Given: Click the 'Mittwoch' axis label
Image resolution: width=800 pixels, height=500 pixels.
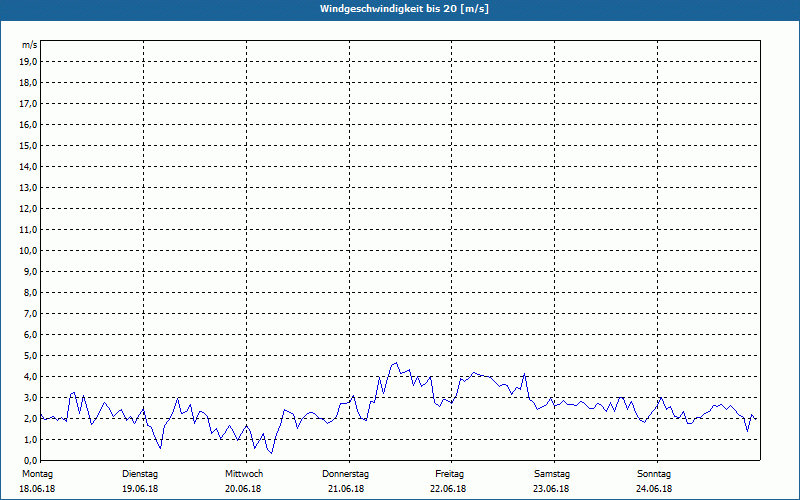Looking at the screenshot, I should point(244,473).
